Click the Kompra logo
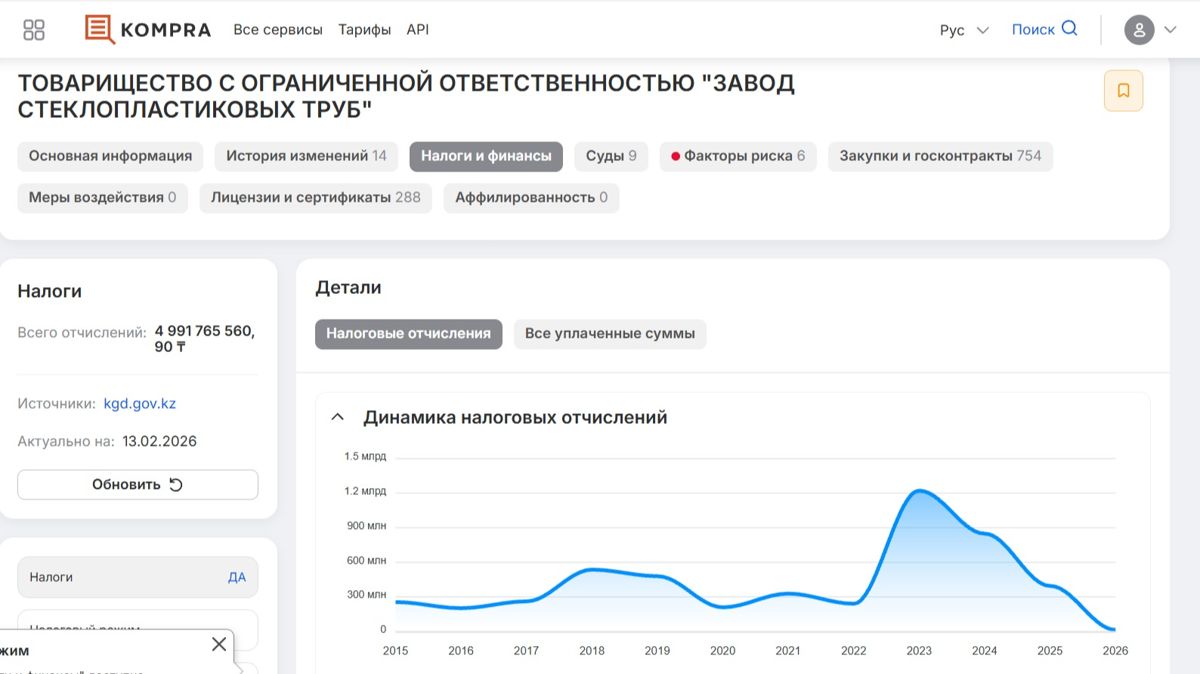 (x=148, y=29)
